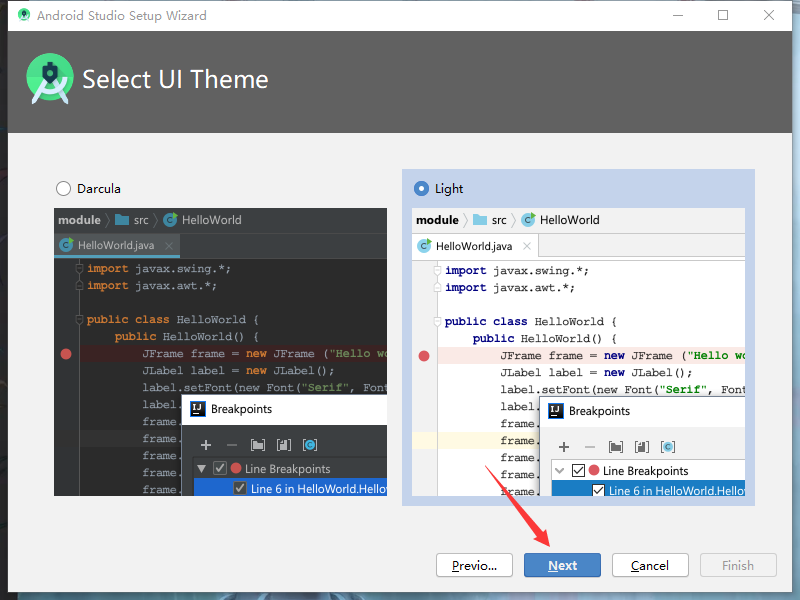Collapse Line Breakpoints triangle in Darcula preview

[x=202, y=468]
